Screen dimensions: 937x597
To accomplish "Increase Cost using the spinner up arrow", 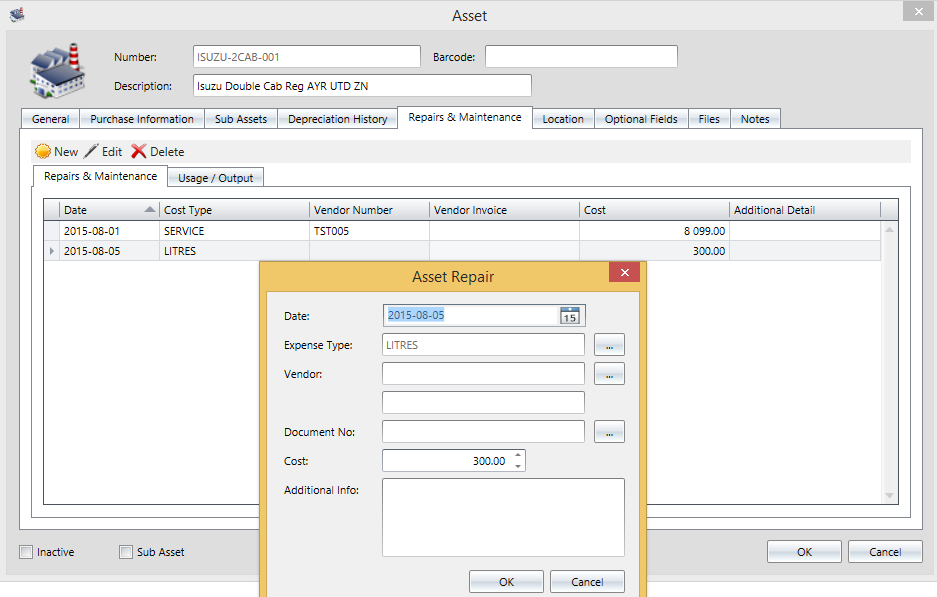I will click(517, 456).
